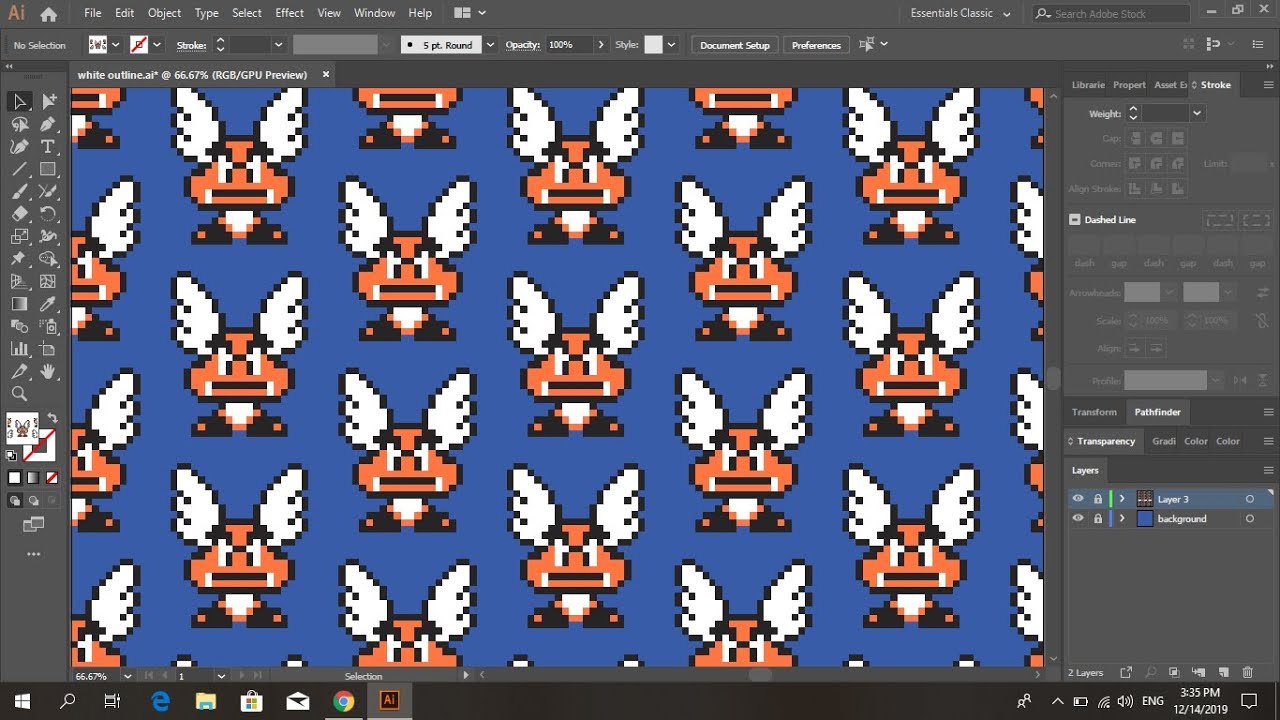Open the Essentials Classic workspace dropdown

point(961,14)
